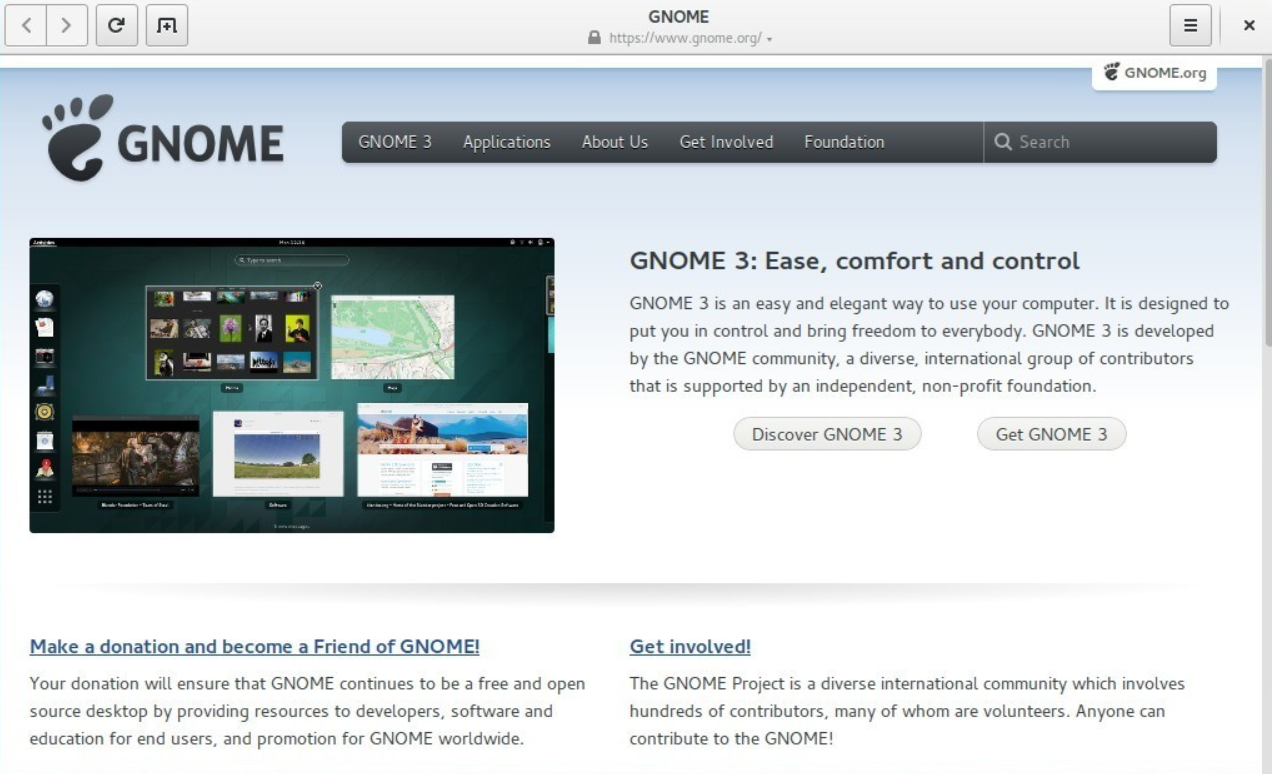1272x774 pixels.
Task: Go forward using the browser forward arrow
Action: [67, 26]
